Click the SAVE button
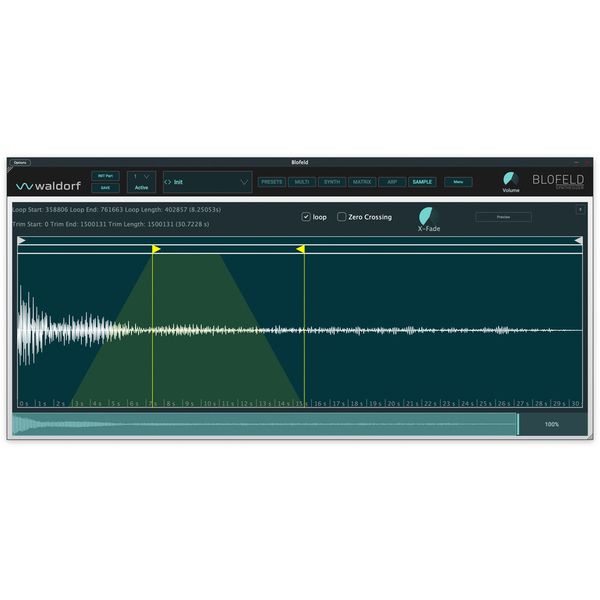 coord(105,188)
